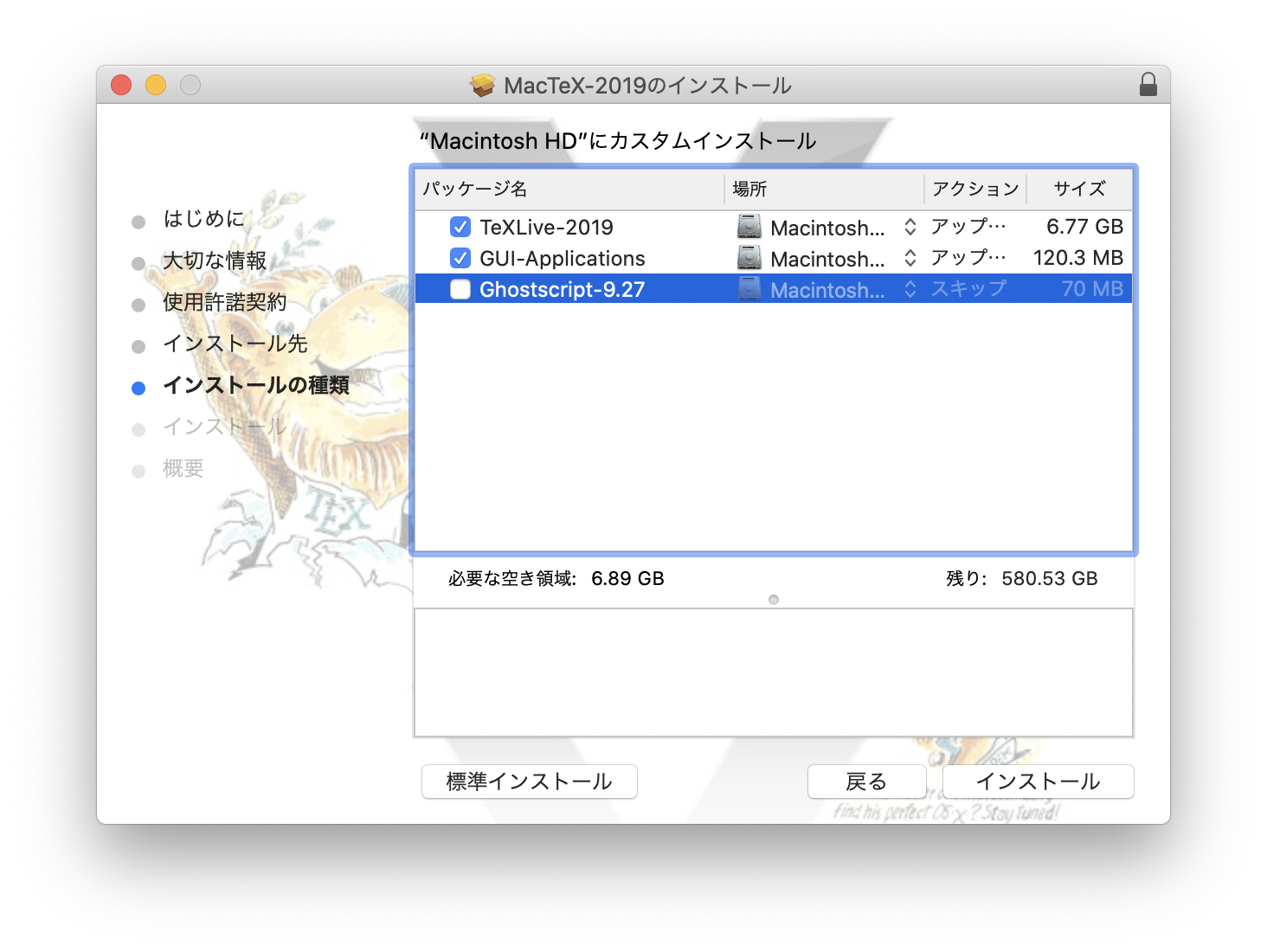Select the Ghostscript-9.27 package name
This screenshot has width=1267, height=952.
coord(563,289)
